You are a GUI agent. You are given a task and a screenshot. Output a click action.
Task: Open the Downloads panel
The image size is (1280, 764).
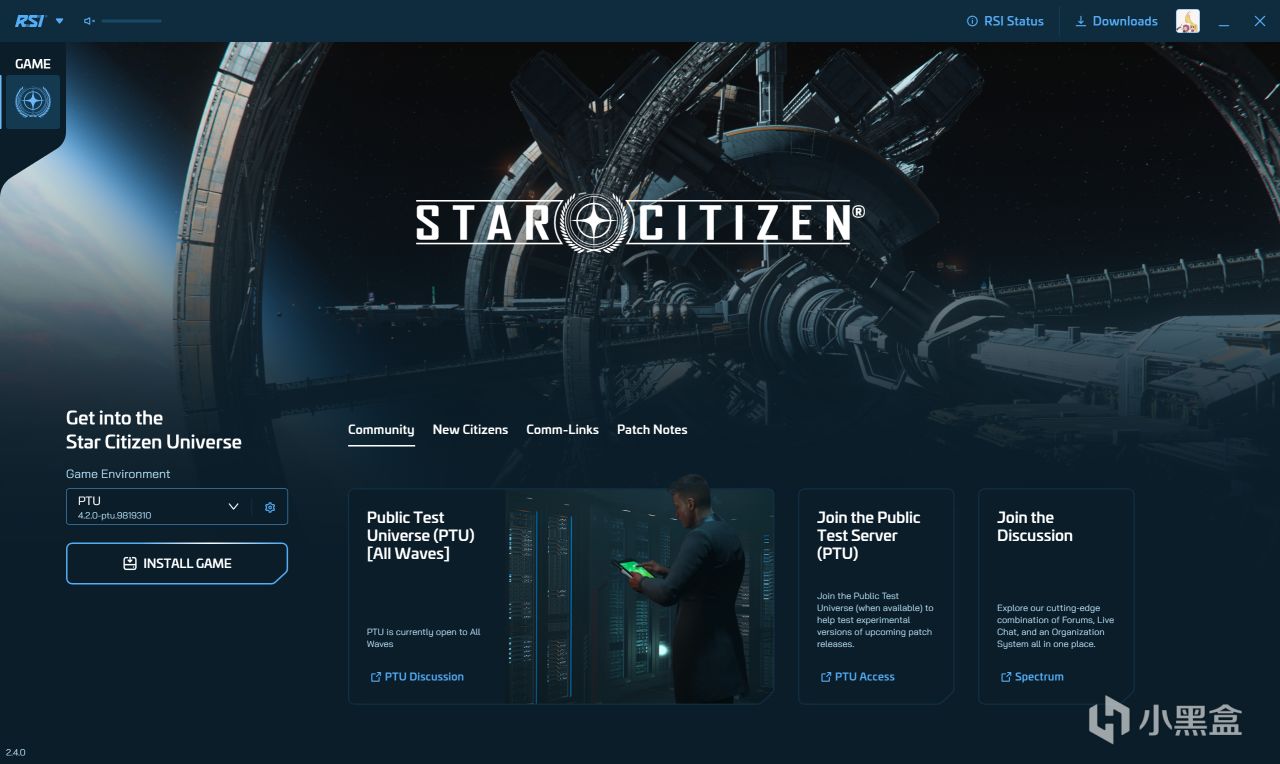1116,21
